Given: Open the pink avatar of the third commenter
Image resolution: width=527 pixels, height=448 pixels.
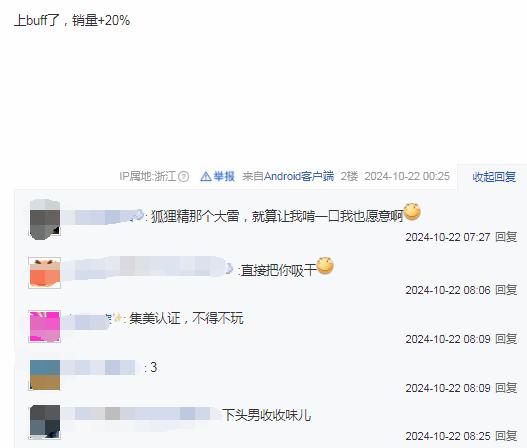Looking at the screenshot, I should [45, 326].
